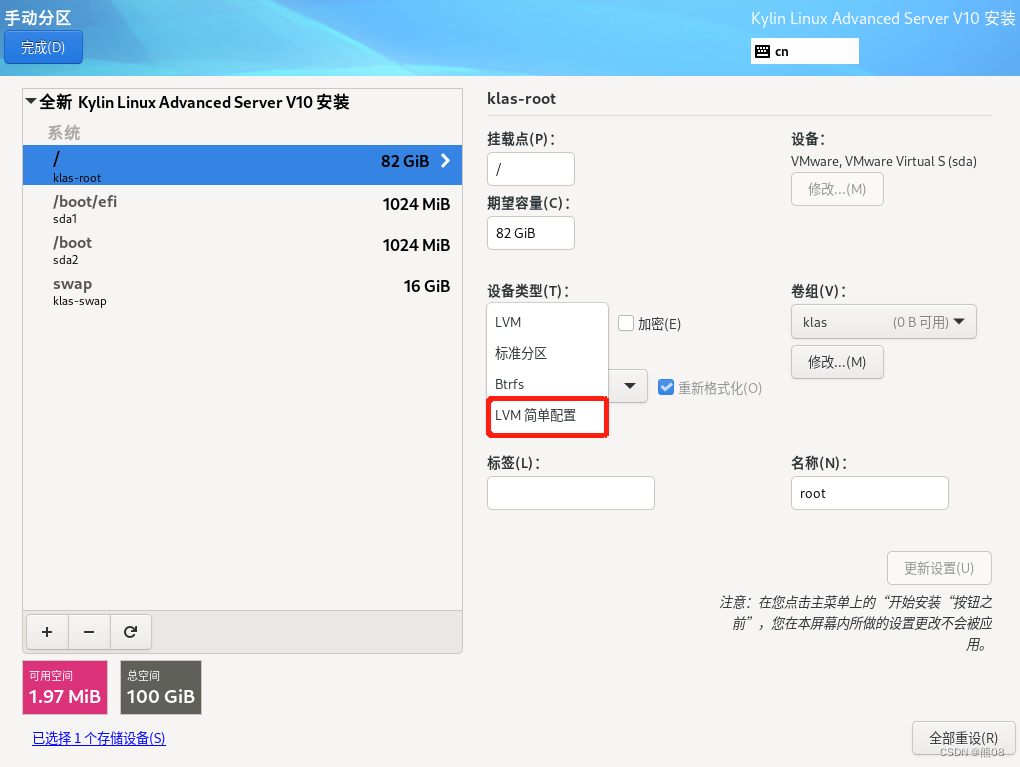Click the keyboard layout icon next to cn
1020x767 pixels.
point(762,51)
